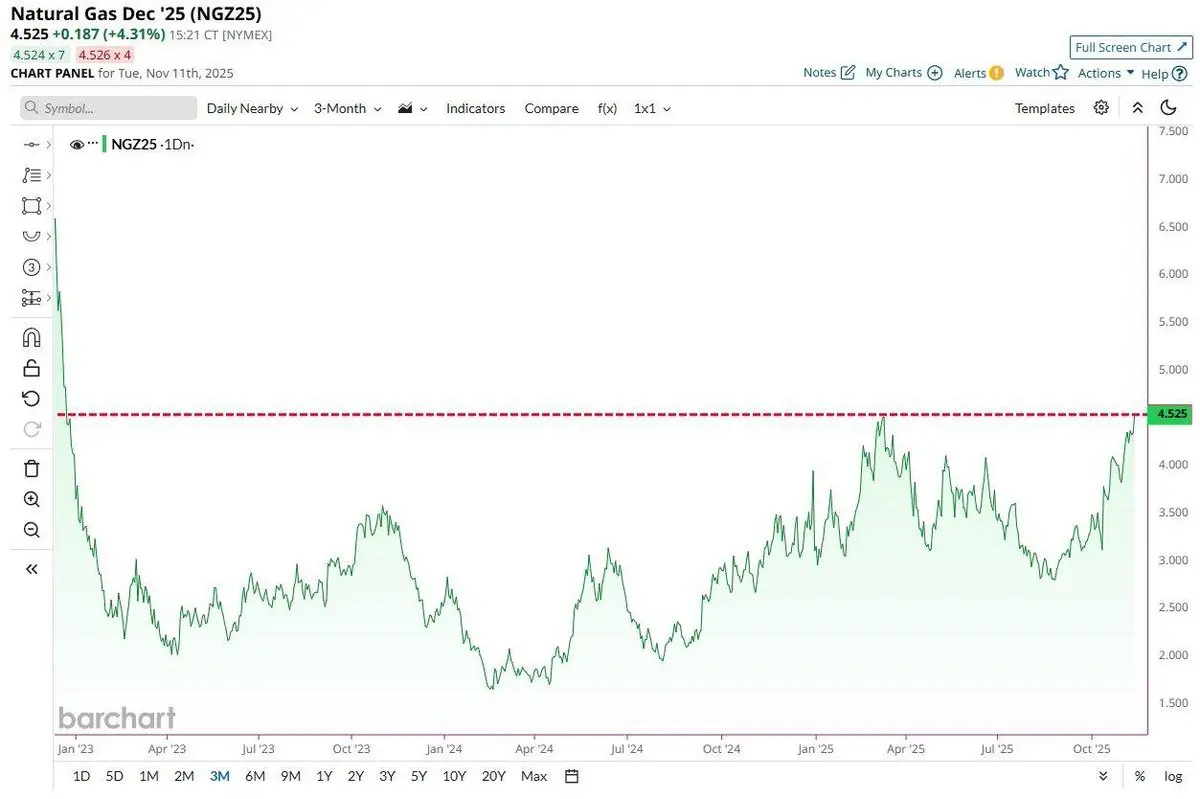Collapse the left drawing toolbar
Screen dimensions: 1200x799
click(31, 568)
